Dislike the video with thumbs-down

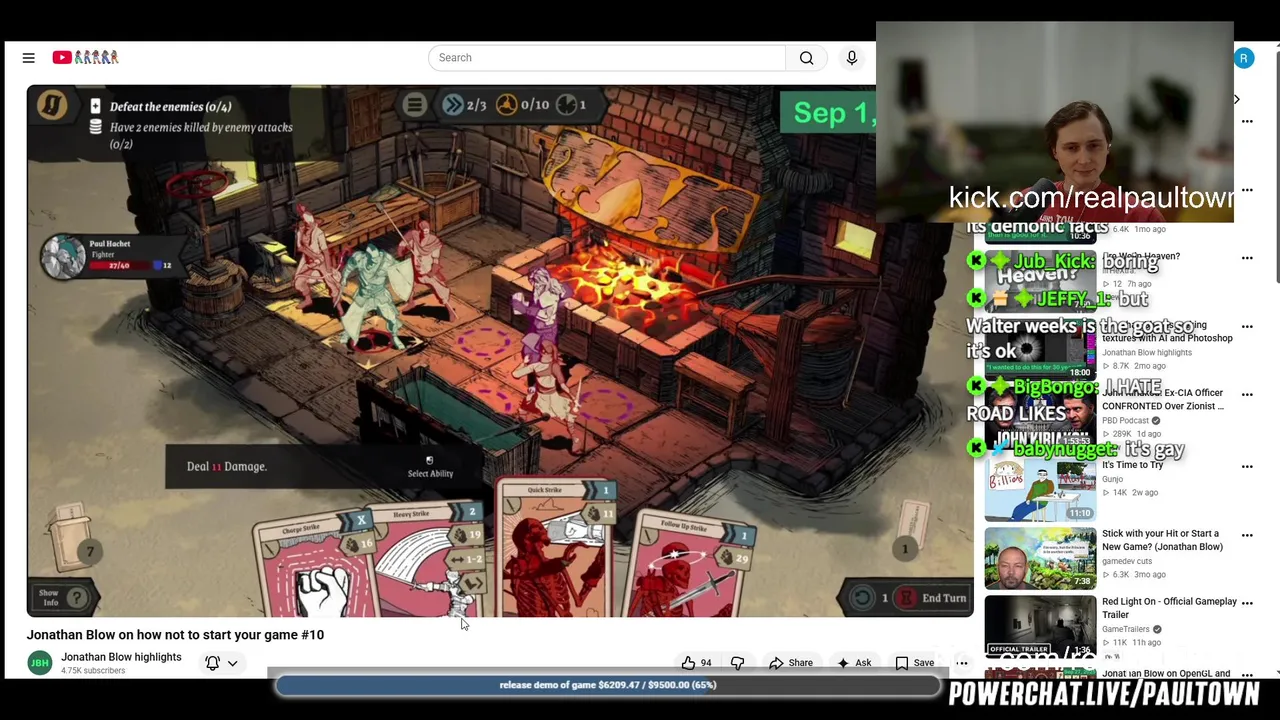738,663
